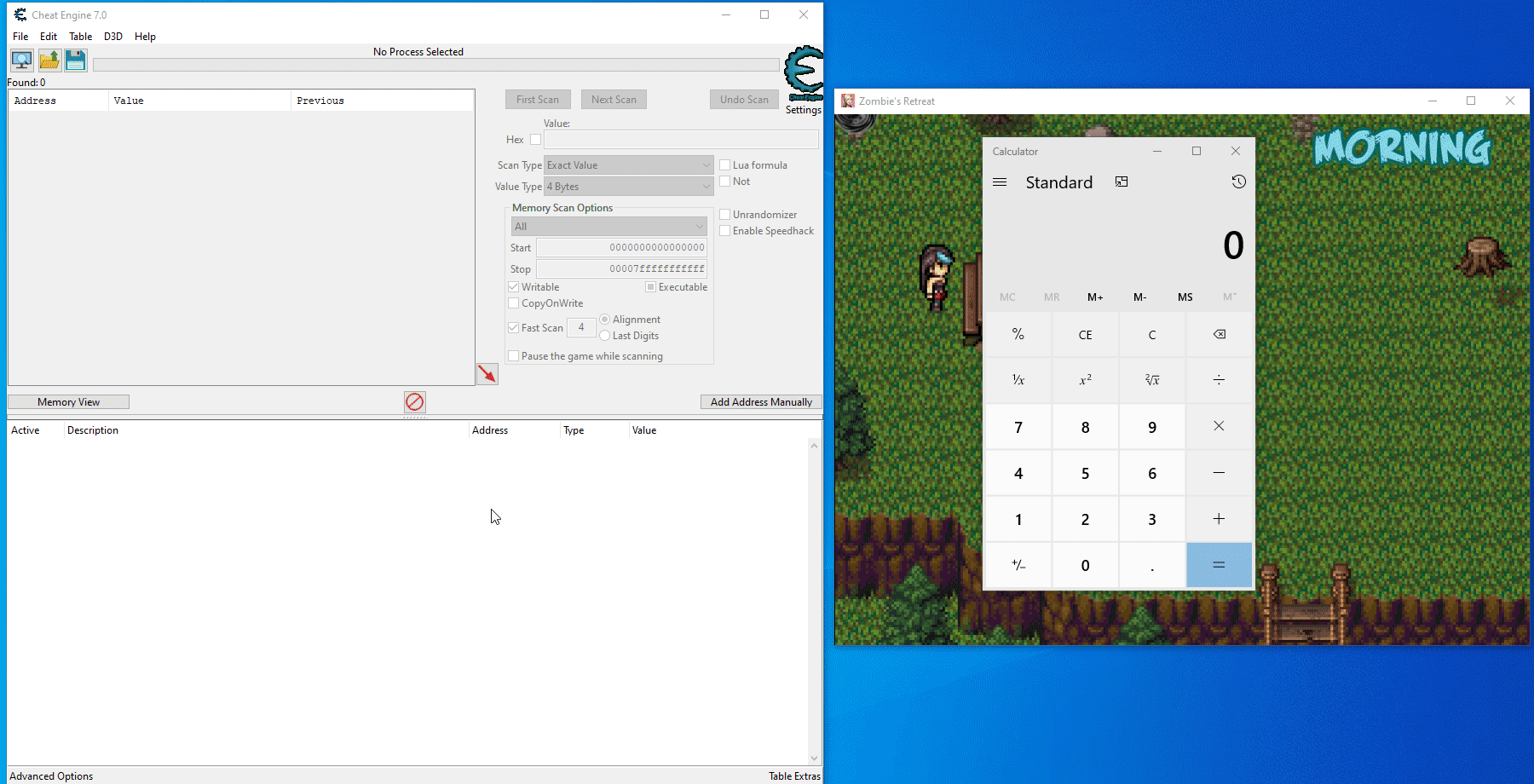Click the address list scrollbar down arrow

tap(815, 758)
